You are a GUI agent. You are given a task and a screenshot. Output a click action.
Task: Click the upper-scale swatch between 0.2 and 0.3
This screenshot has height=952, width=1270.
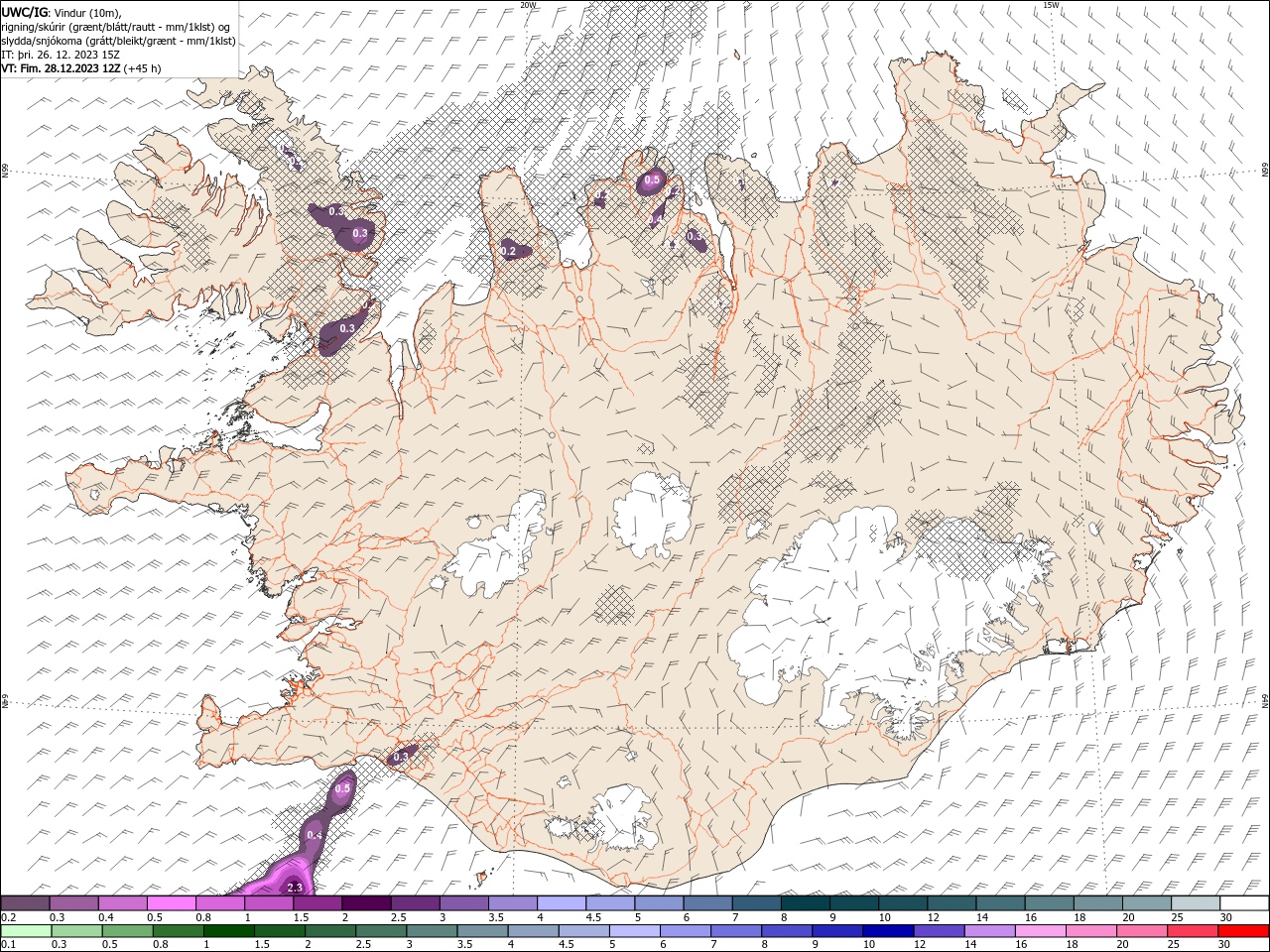pyautogui.click(x=26, y=903)
